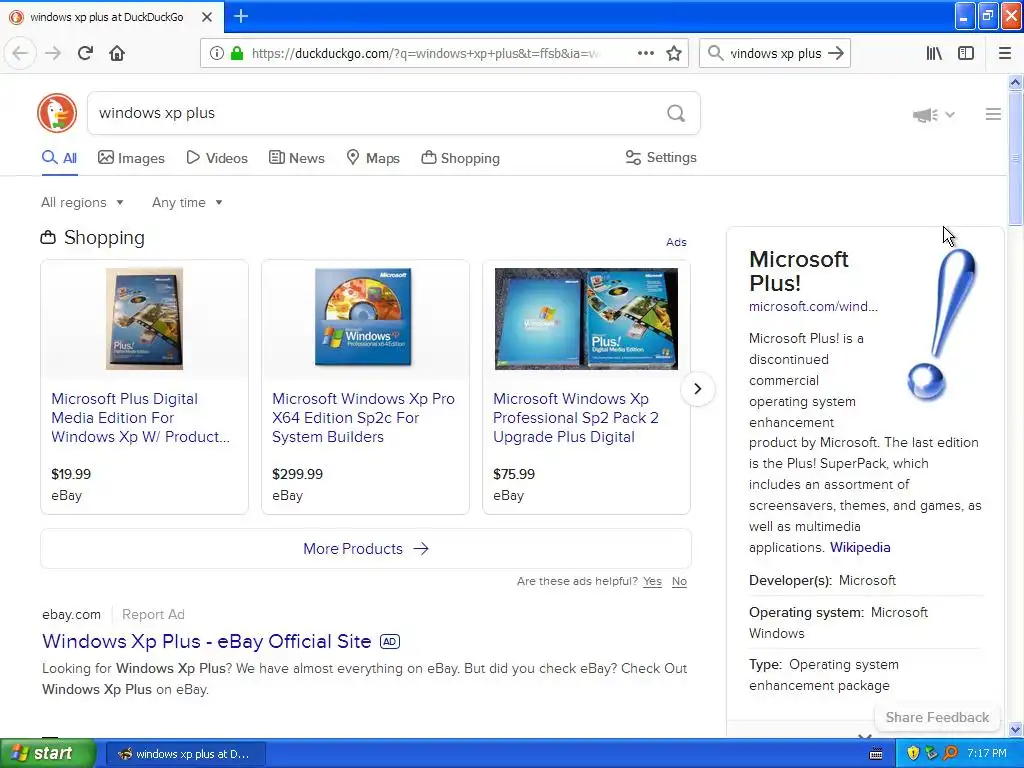Image resolution: width=1024 pixels, height=768 pixels.
Task: Click the Firefox back arrow button
Action: tap(20, 53)
